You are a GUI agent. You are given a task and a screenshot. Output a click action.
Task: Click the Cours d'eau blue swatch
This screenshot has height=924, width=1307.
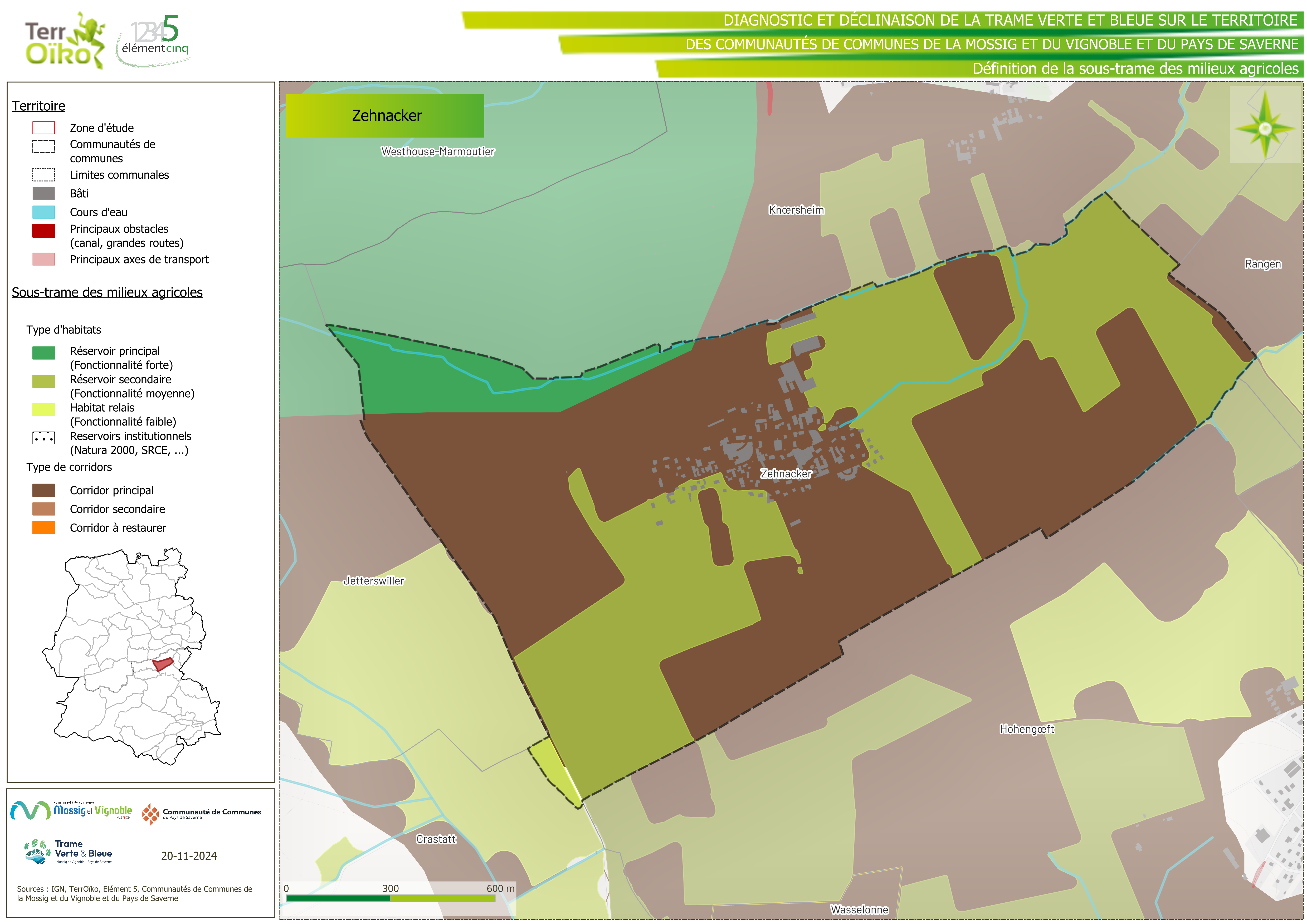(44, 212)
